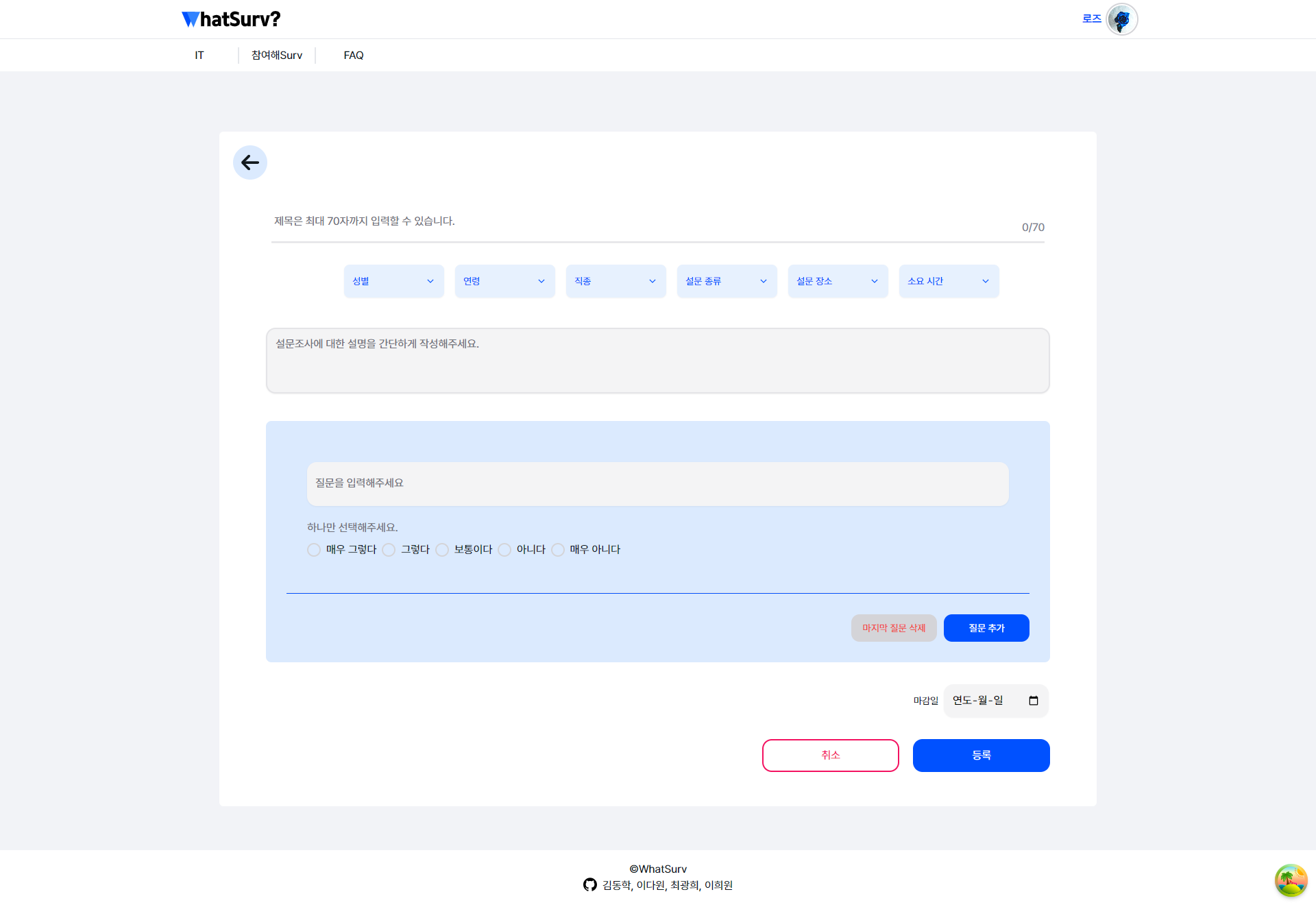This screenshot has height=905, width=1316.
Task: Click the 질문 추가 button
Action: (986, 628)
